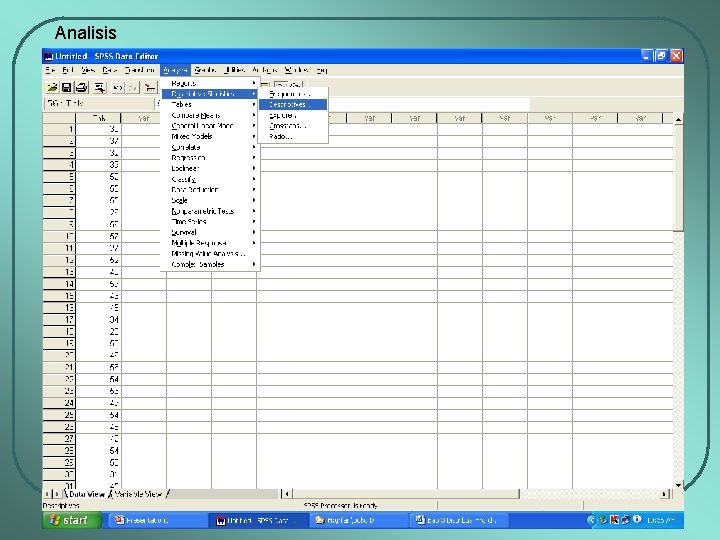Open the View menu
This screenshot has height=540, width=720.
pos(88,70)
